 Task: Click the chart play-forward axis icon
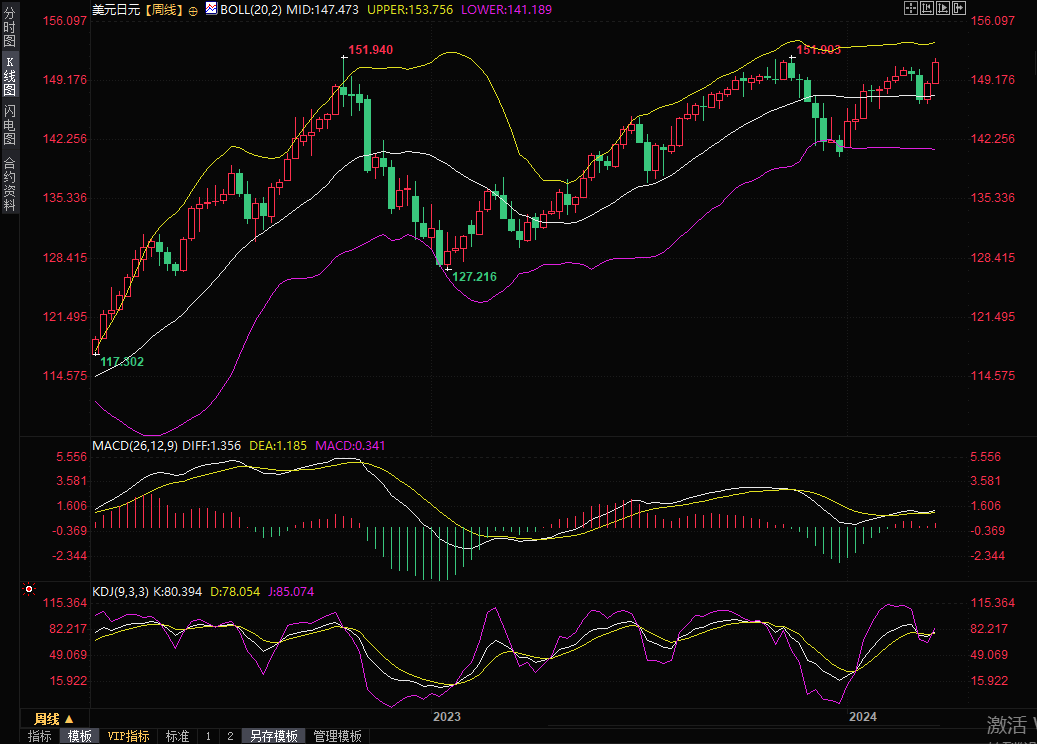942,8
